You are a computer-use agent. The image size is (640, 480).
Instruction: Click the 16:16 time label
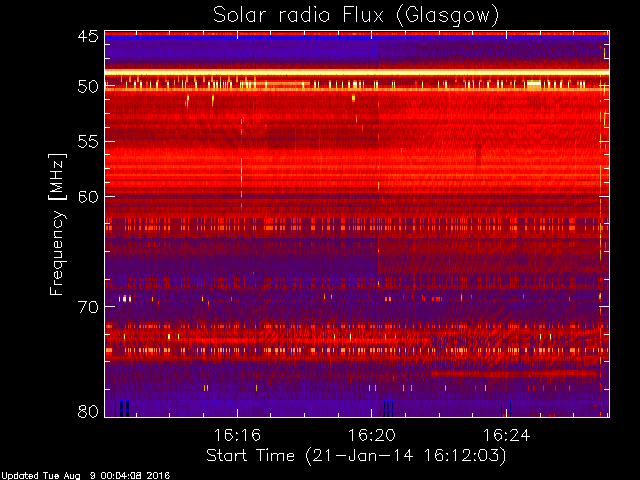click(x=237, y=435)
